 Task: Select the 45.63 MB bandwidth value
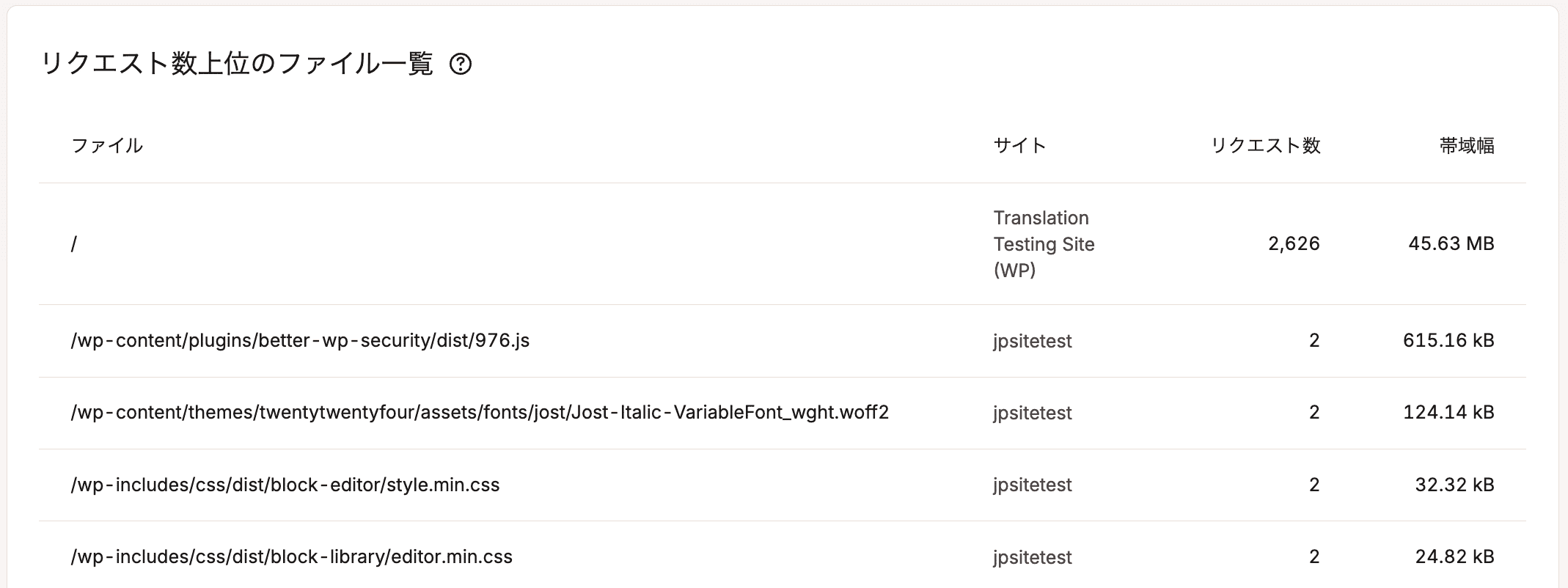(1451, 244)
